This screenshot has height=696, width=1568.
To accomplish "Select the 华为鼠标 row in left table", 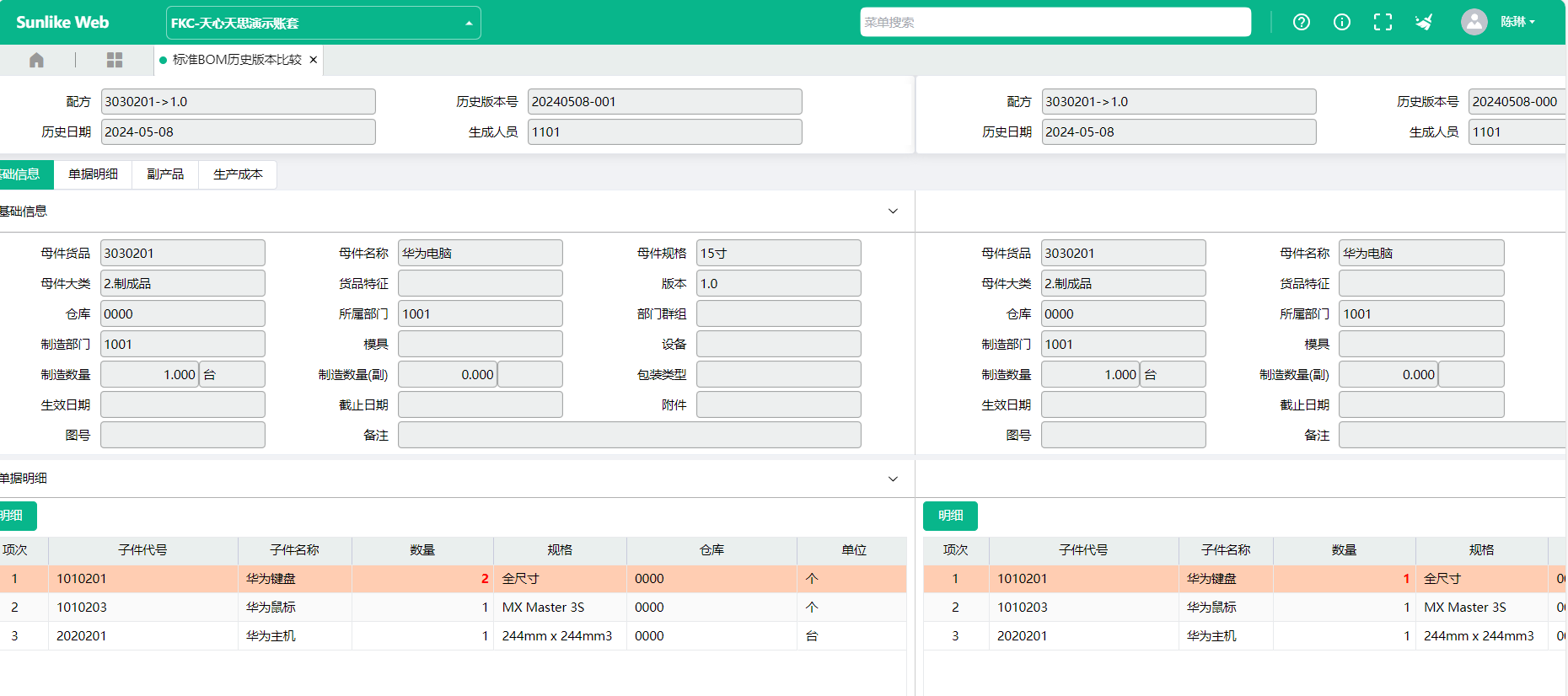I will coord(271,608).
